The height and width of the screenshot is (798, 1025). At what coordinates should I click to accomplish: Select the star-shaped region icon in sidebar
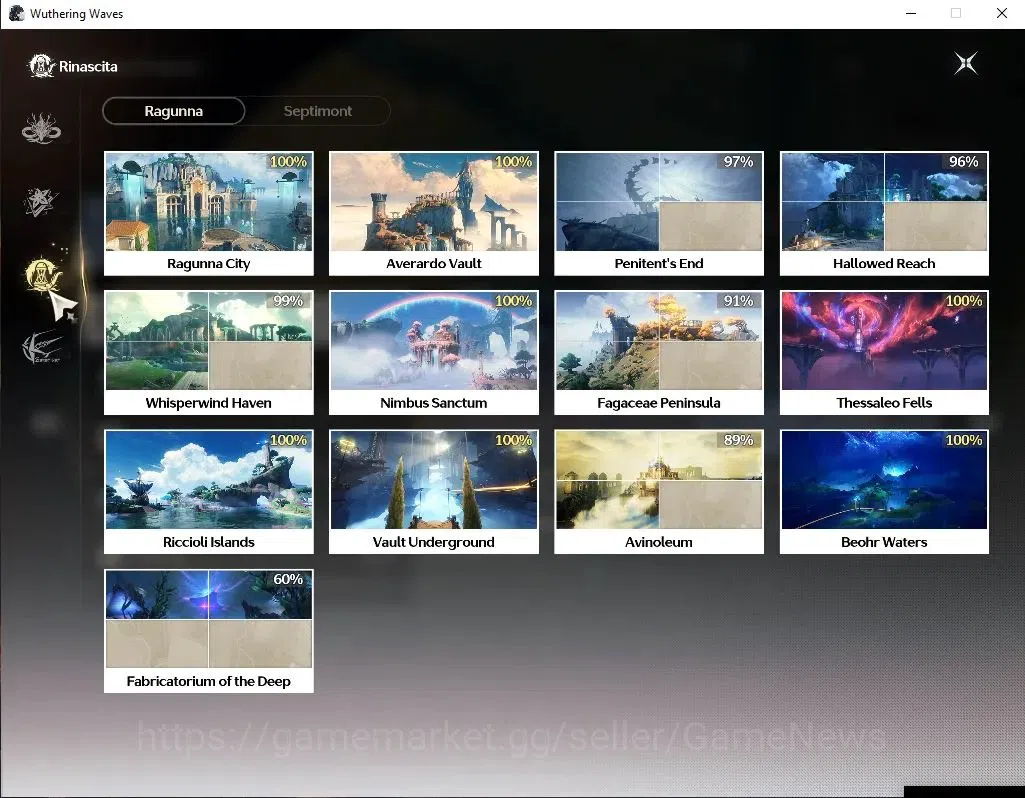41,202
